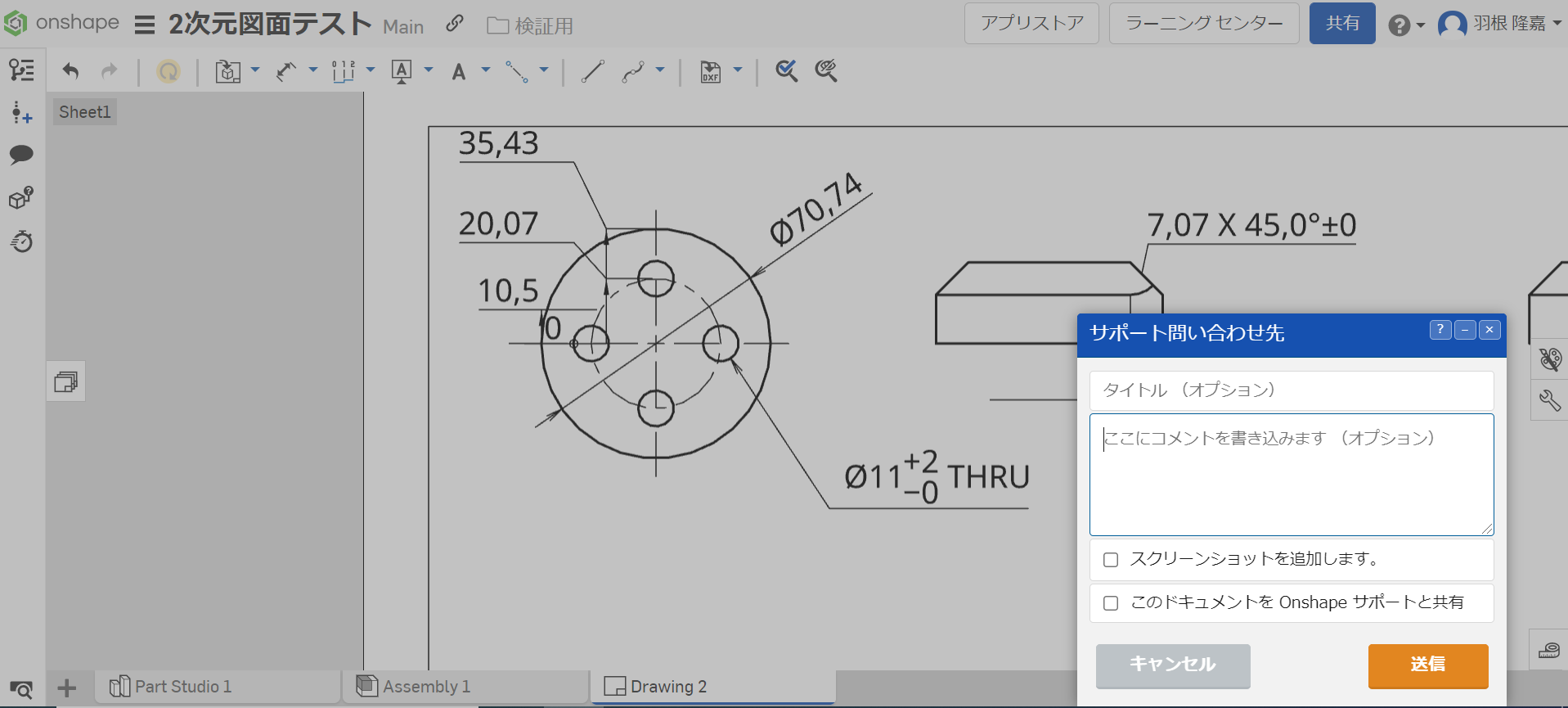Expand the Insert view dropdown arrow
1568x708 pixels.
(255, 70)
